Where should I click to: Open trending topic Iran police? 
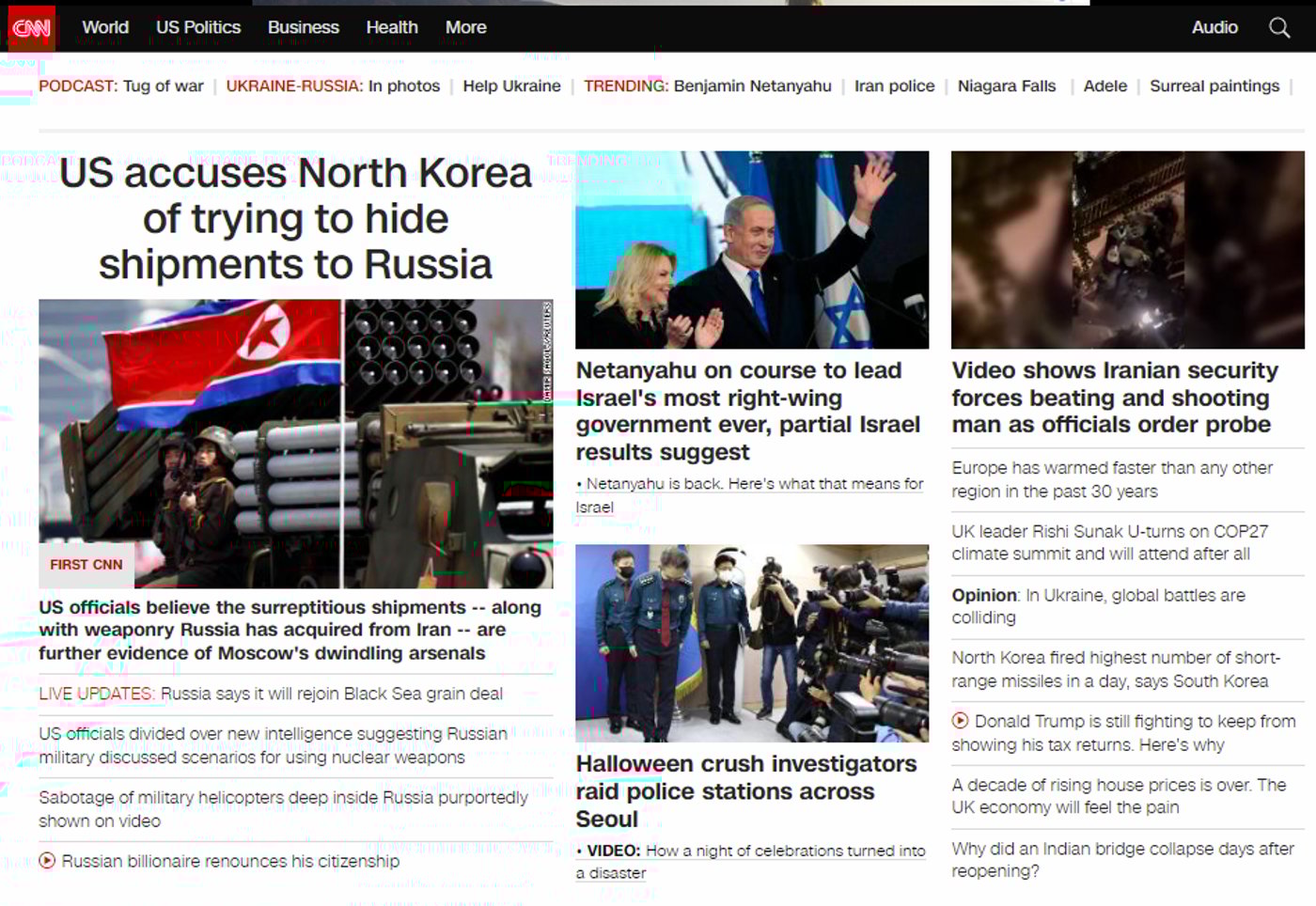(894, 86)
